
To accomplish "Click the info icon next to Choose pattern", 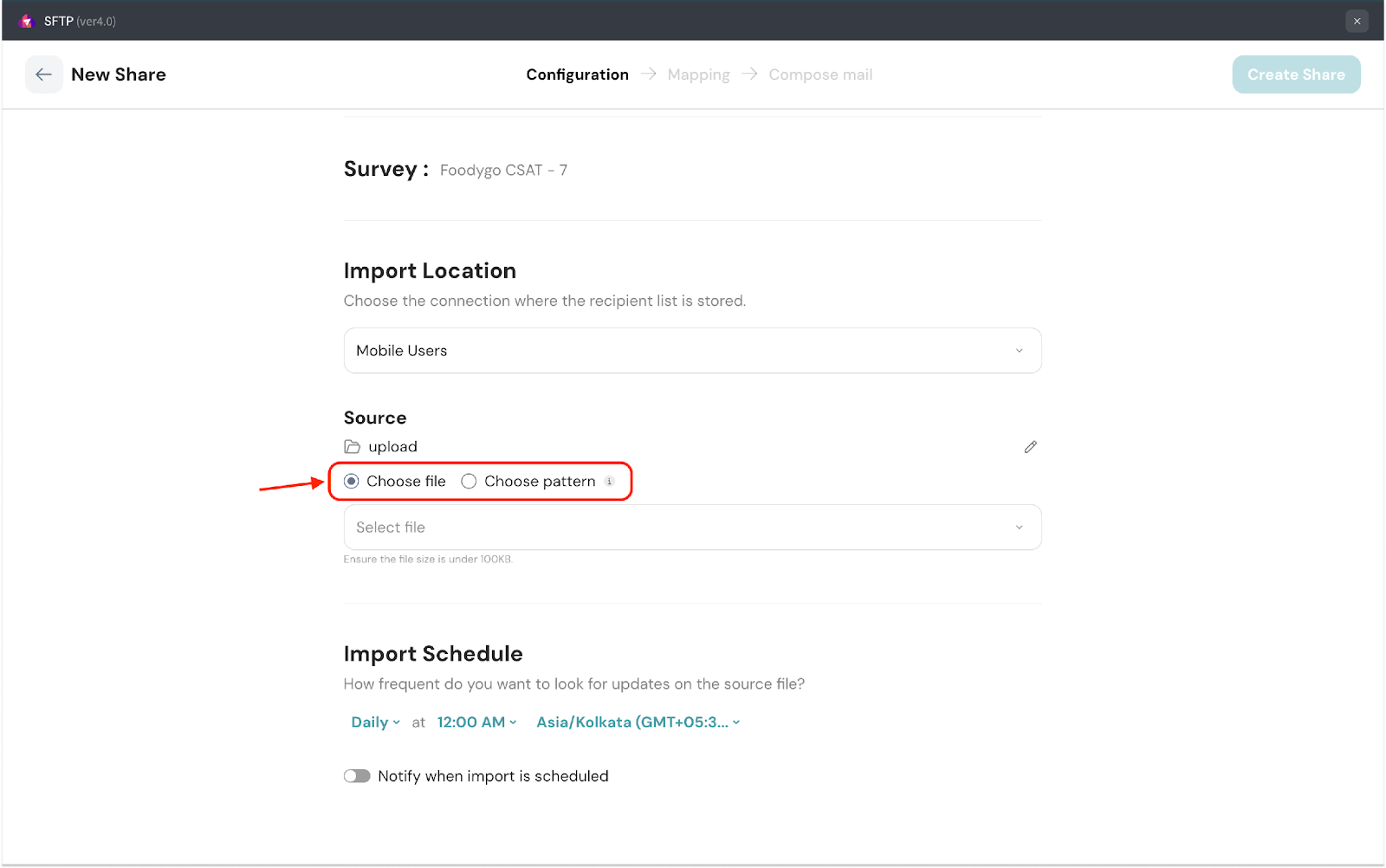I will (x=610, y=482).
